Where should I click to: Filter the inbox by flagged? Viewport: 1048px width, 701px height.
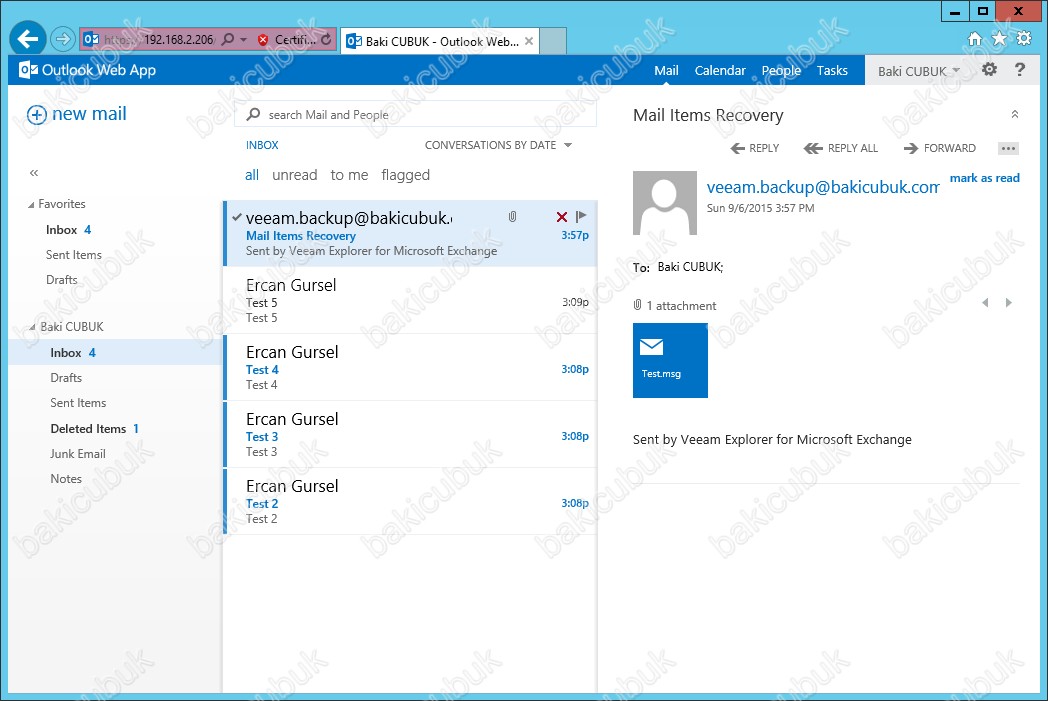point(406,175)
